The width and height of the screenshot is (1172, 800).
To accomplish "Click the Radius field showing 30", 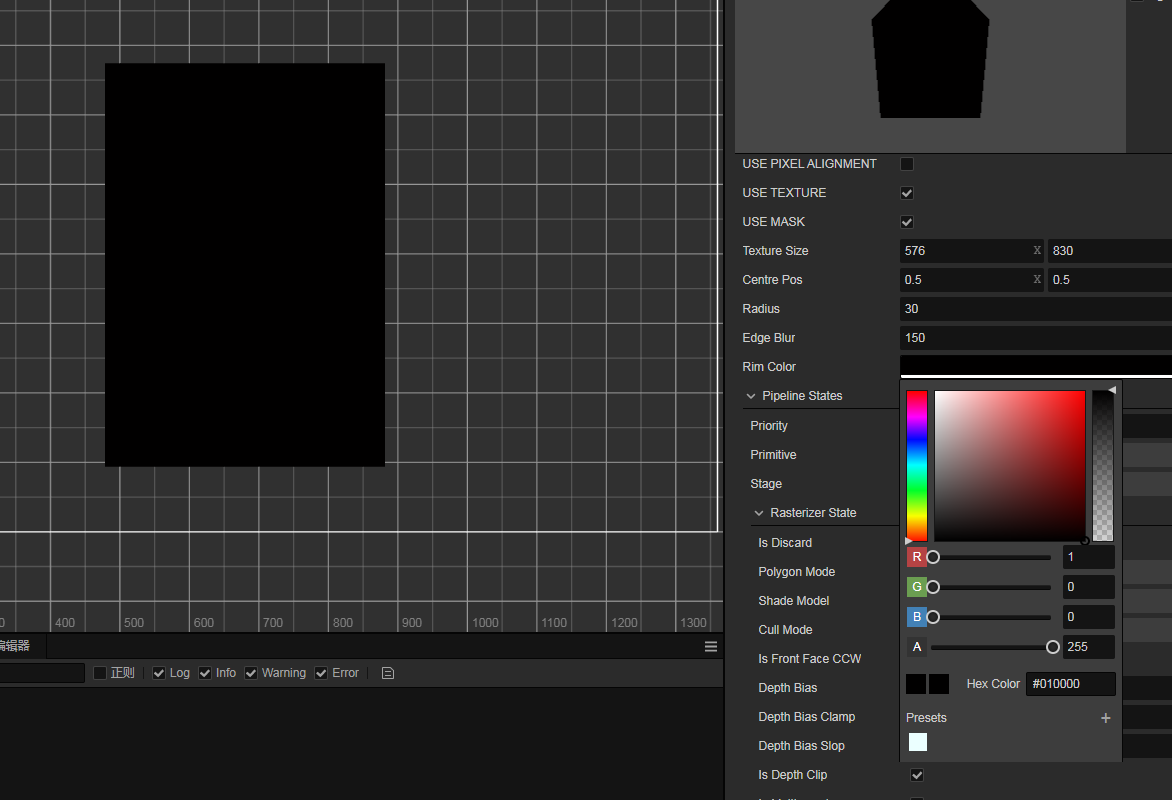I will click(x=1036, y=309).
